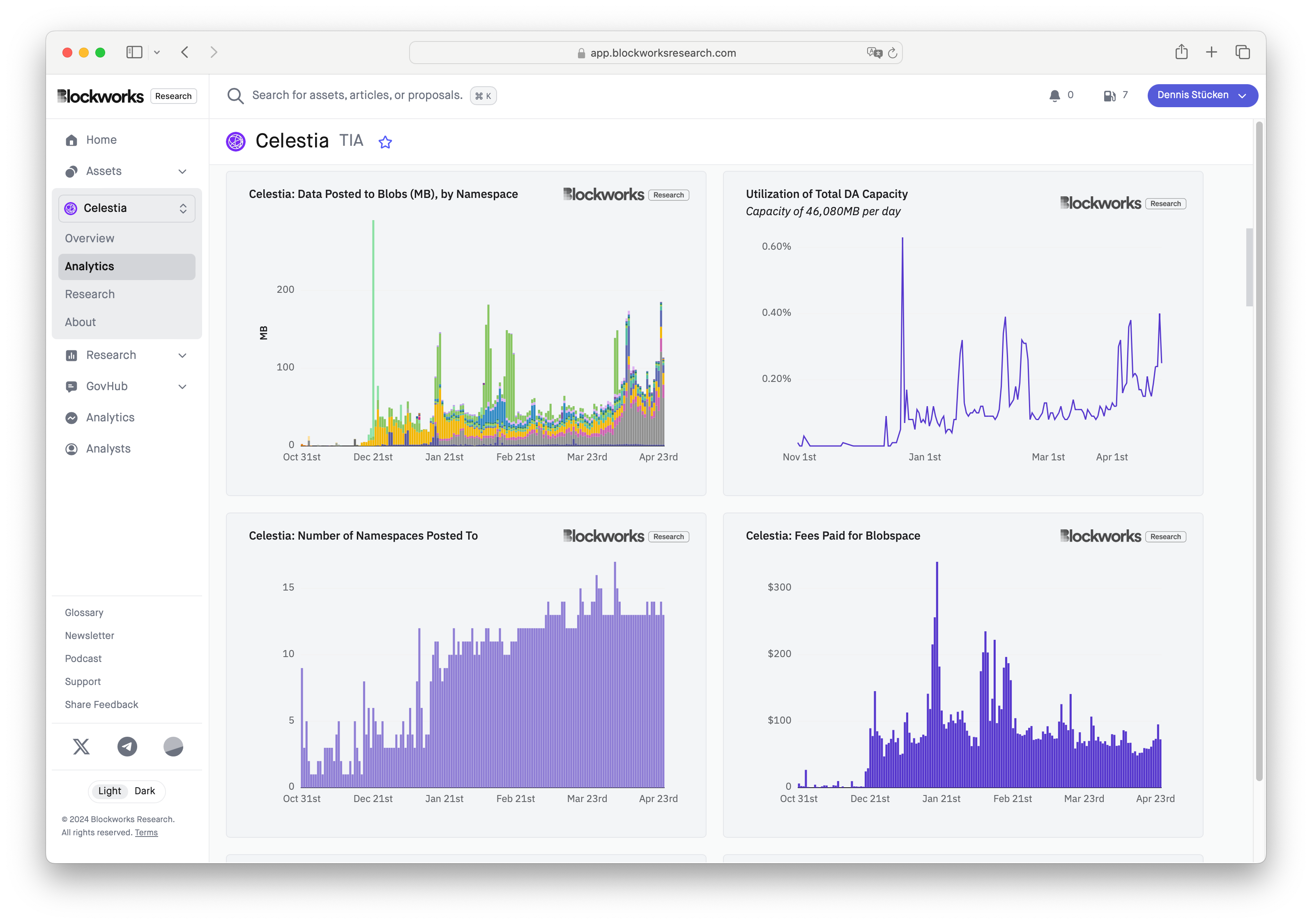Click the search magnifier icon
This screenshot has width=1312, height=924.
tap(235, 95)
